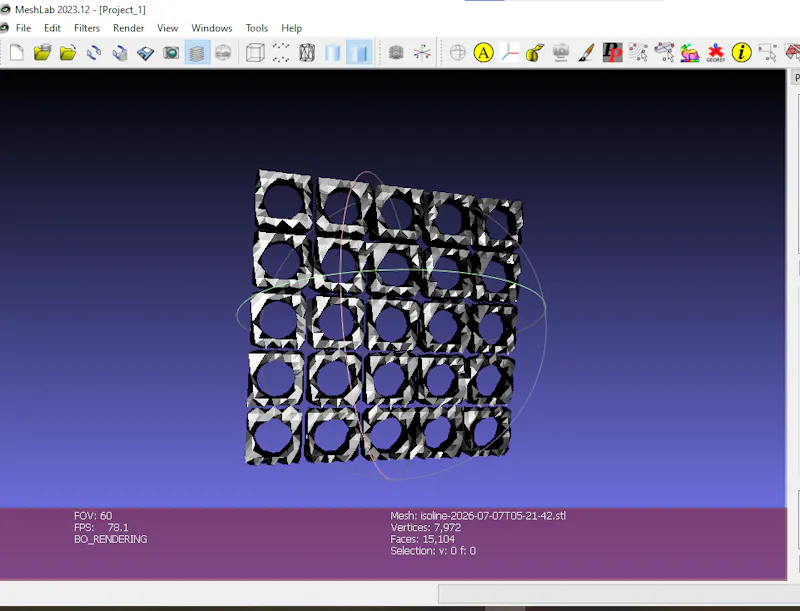Open the Filters menu

coord(87,28)
